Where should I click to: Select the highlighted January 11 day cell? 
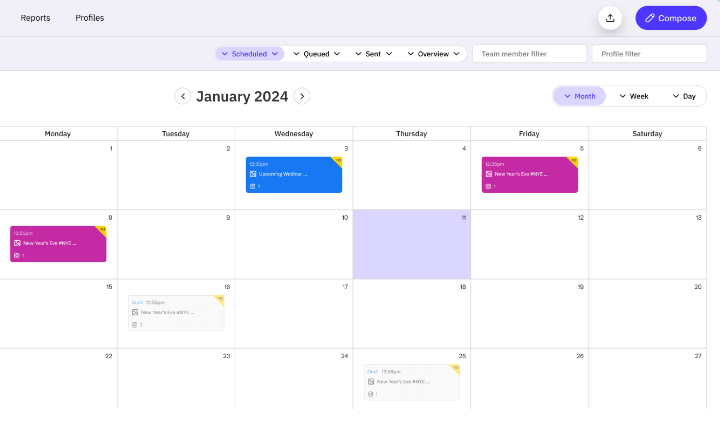pyautogui.click(x=411, y=250)
